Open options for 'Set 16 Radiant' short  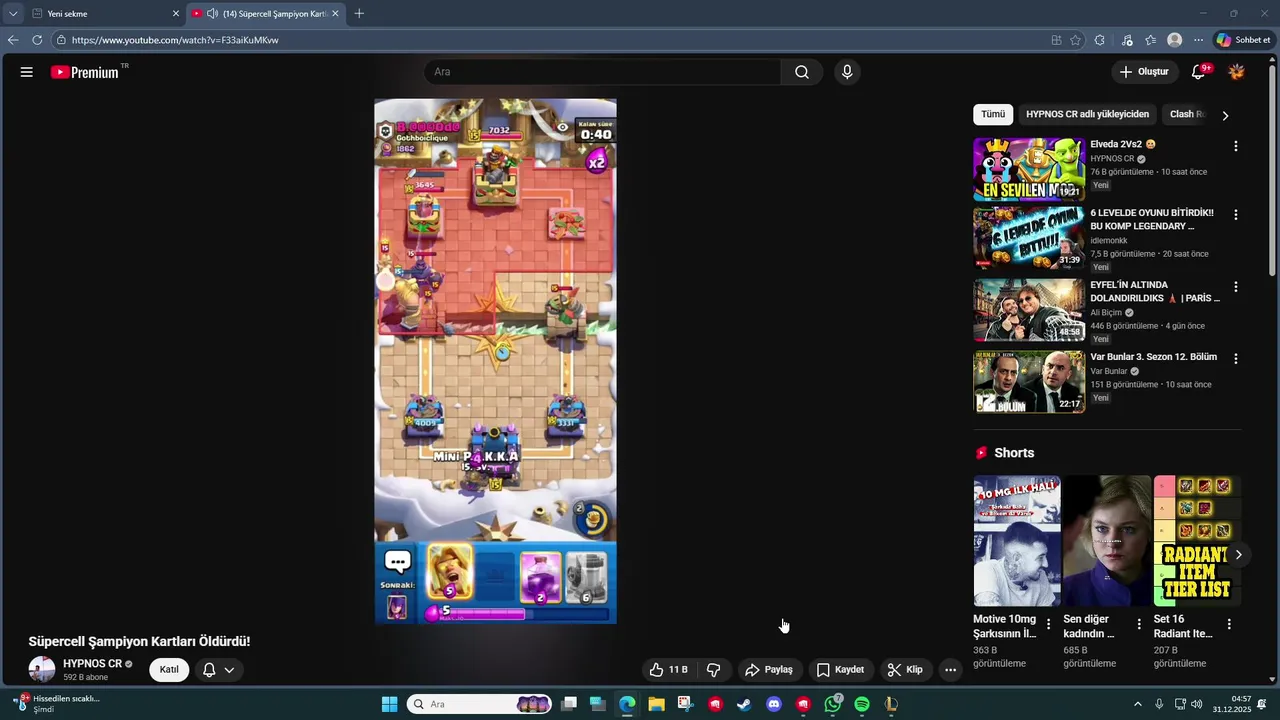pyautogui.click(x=1229, y=624)
